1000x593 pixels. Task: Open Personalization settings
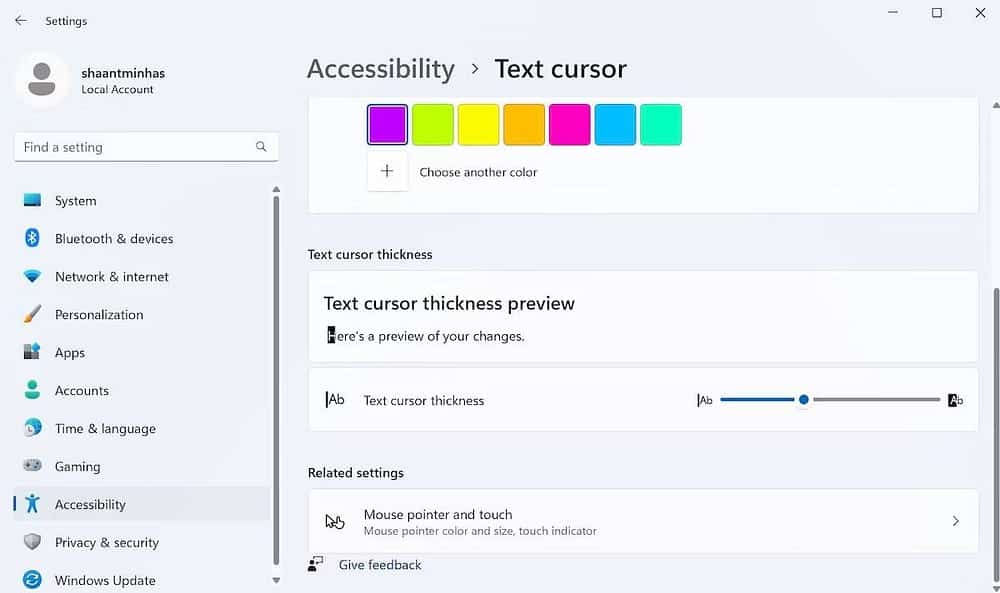99,314
